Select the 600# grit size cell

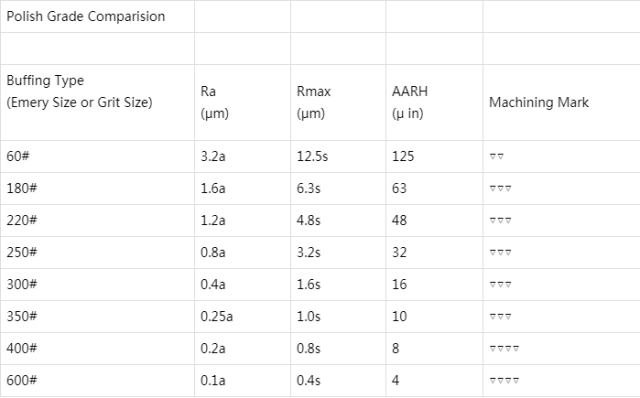(97, 380)
